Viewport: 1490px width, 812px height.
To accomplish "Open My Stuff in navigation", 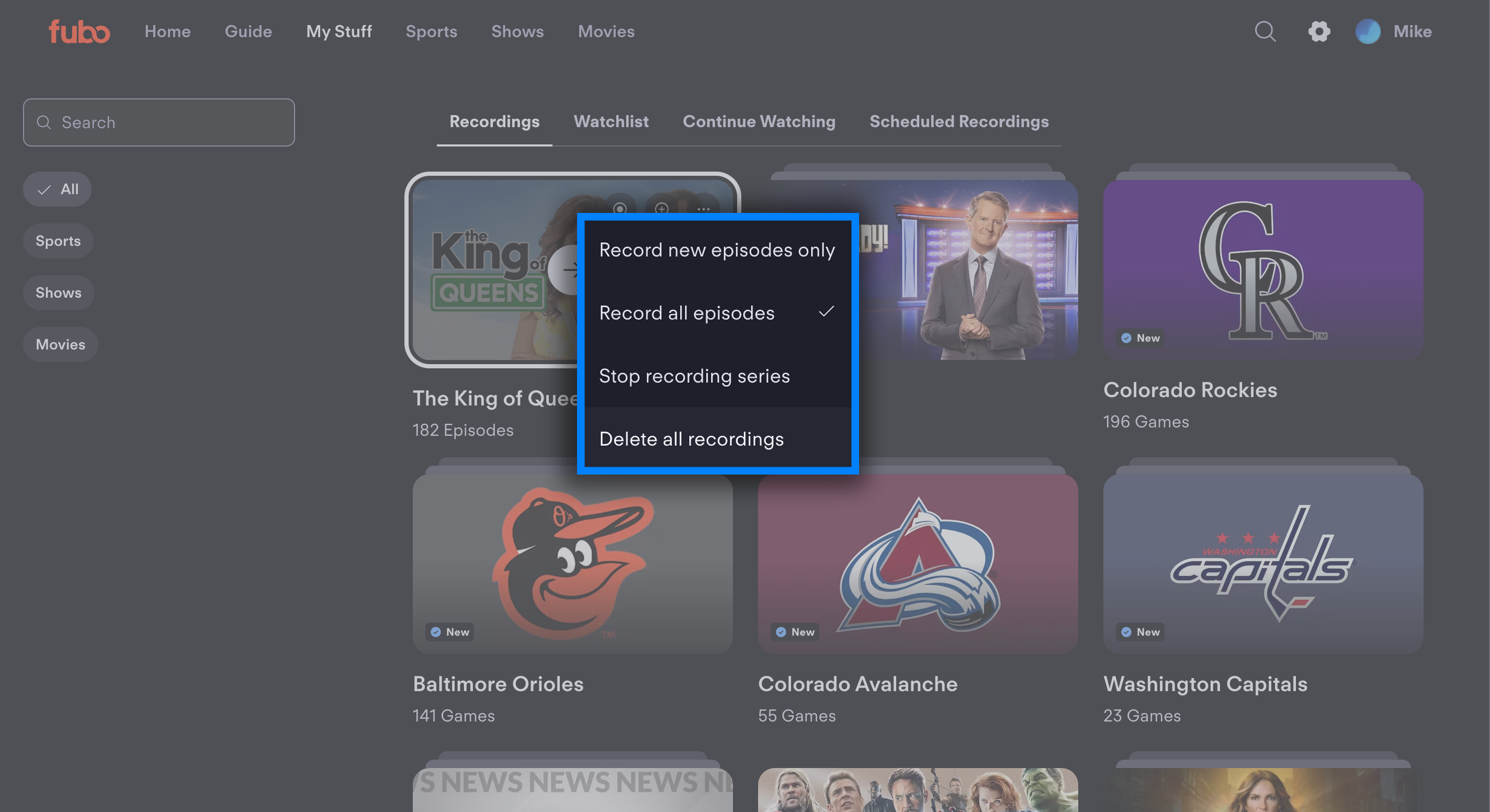I will (339, 31).
